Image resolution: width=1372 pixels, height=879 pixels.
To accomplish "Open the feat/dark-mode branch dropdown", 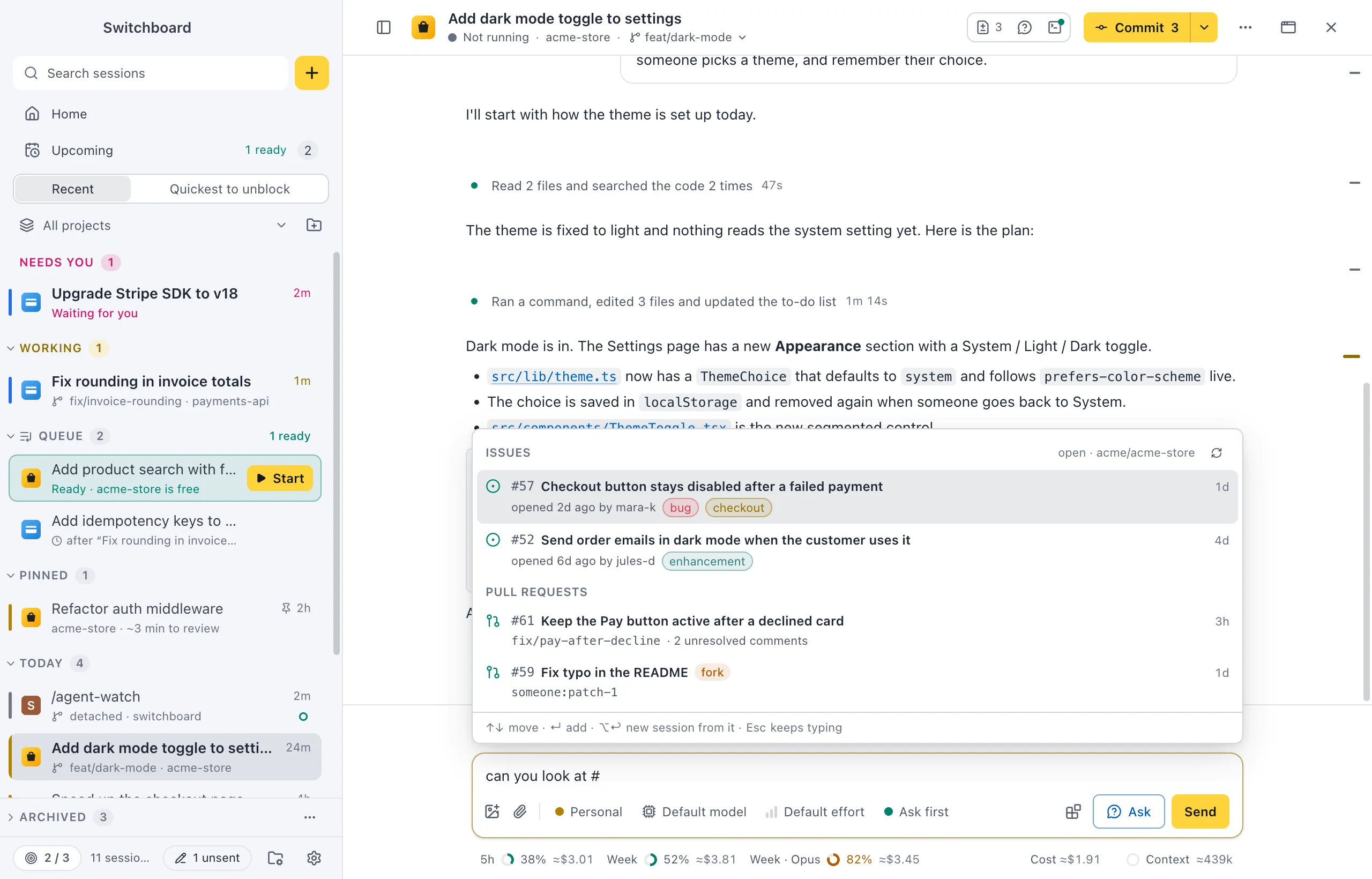I will 688,37.
